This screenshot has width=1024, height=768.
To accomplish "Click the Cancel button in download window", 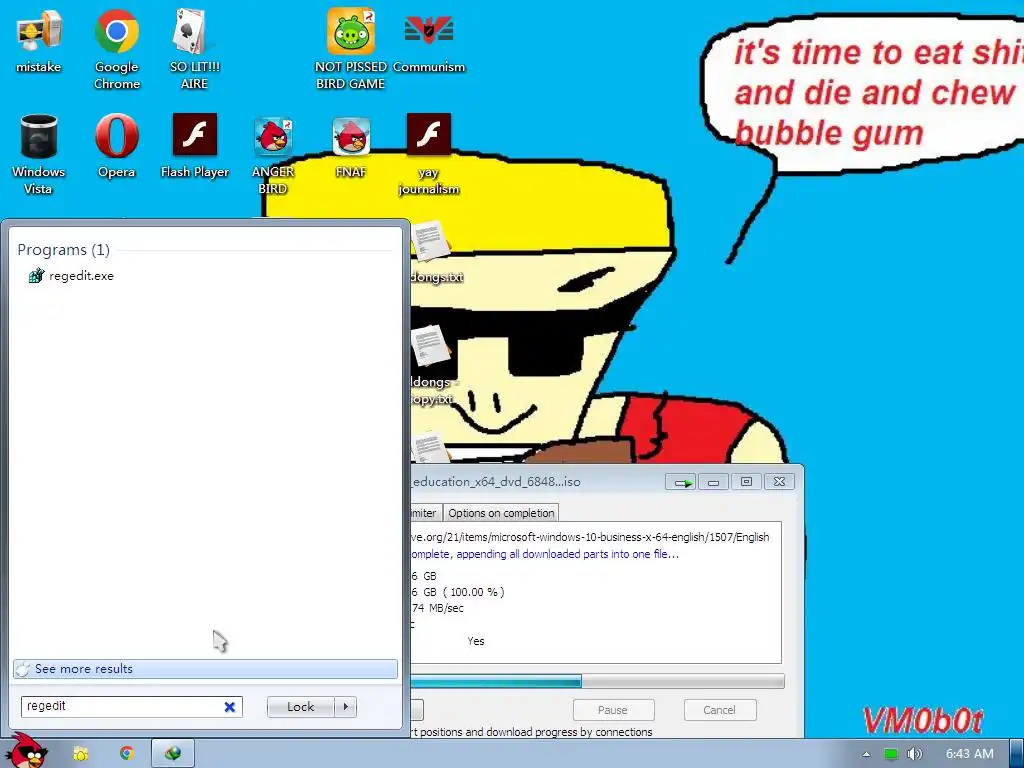I will (720, 710).
